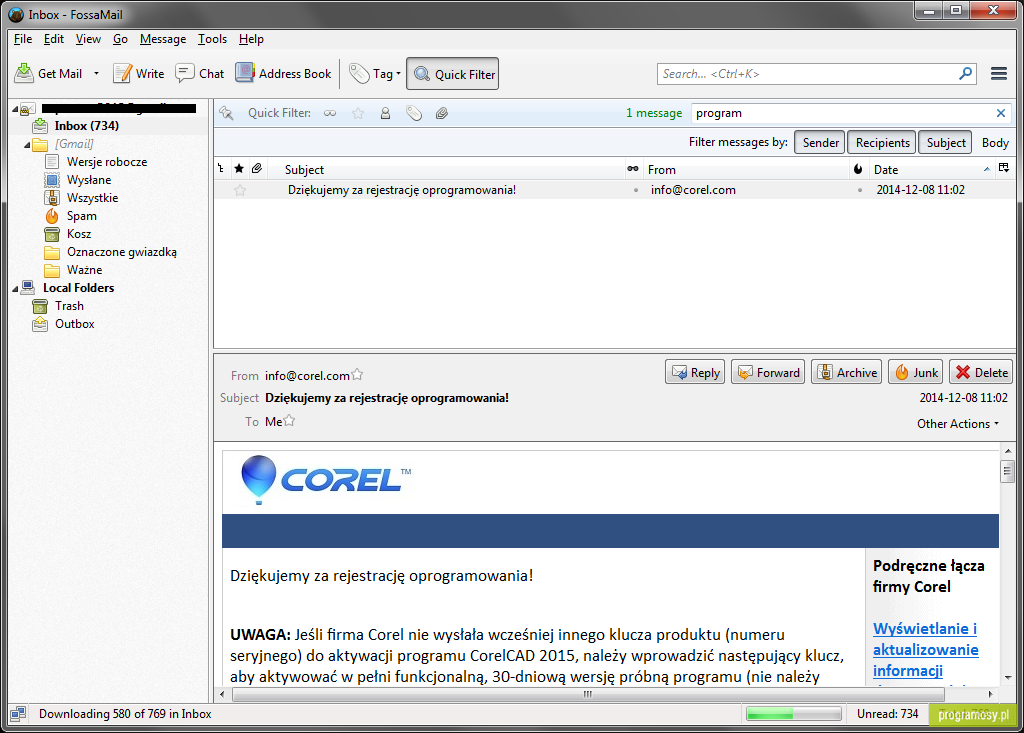
Task: Toggle the contacts quick filter icon
Action: [385, 113]
